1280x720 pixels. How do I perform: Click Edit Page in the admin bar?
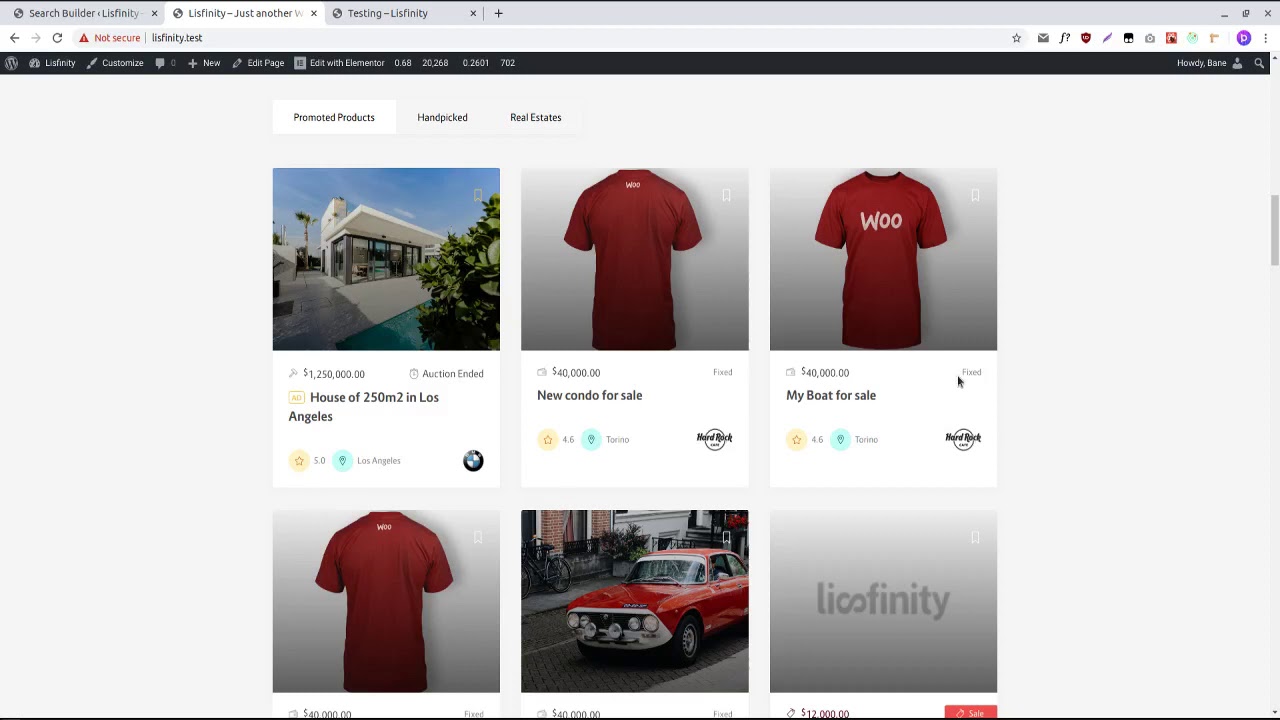[x=258, y=63]
